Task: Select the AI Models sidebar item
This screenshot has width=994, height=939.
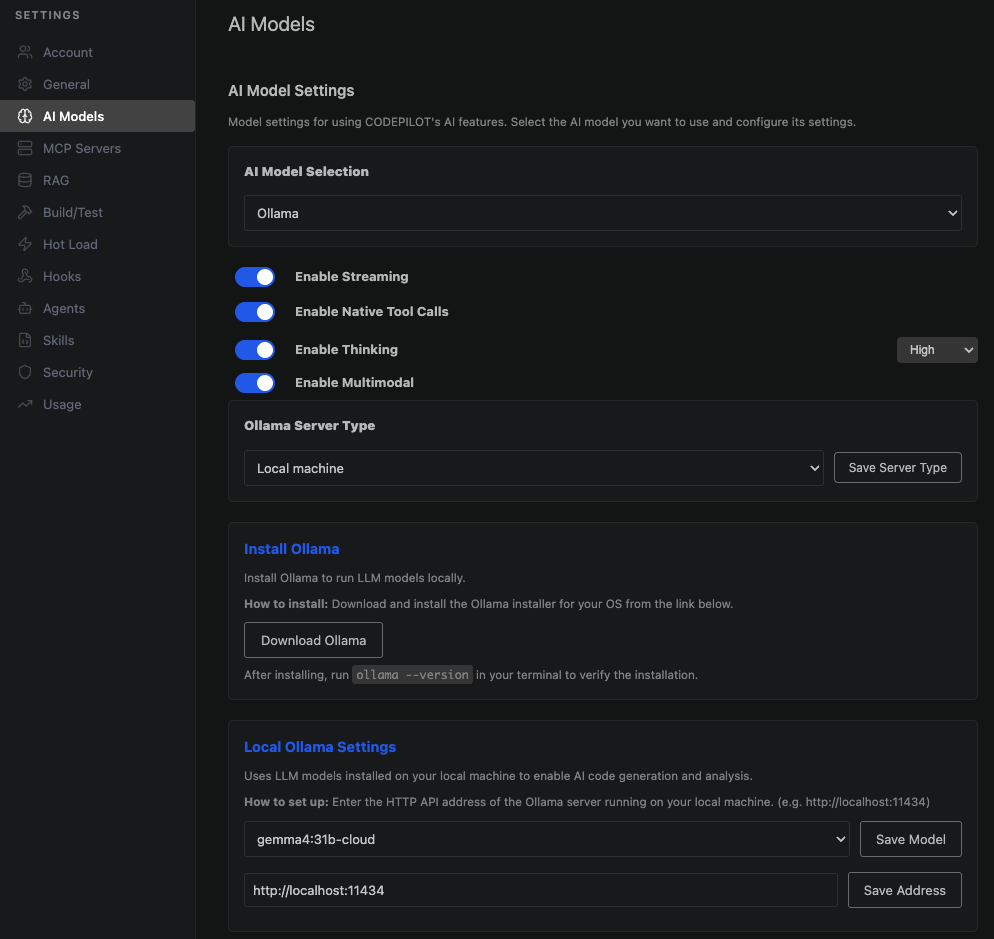Action: (98, 116)
